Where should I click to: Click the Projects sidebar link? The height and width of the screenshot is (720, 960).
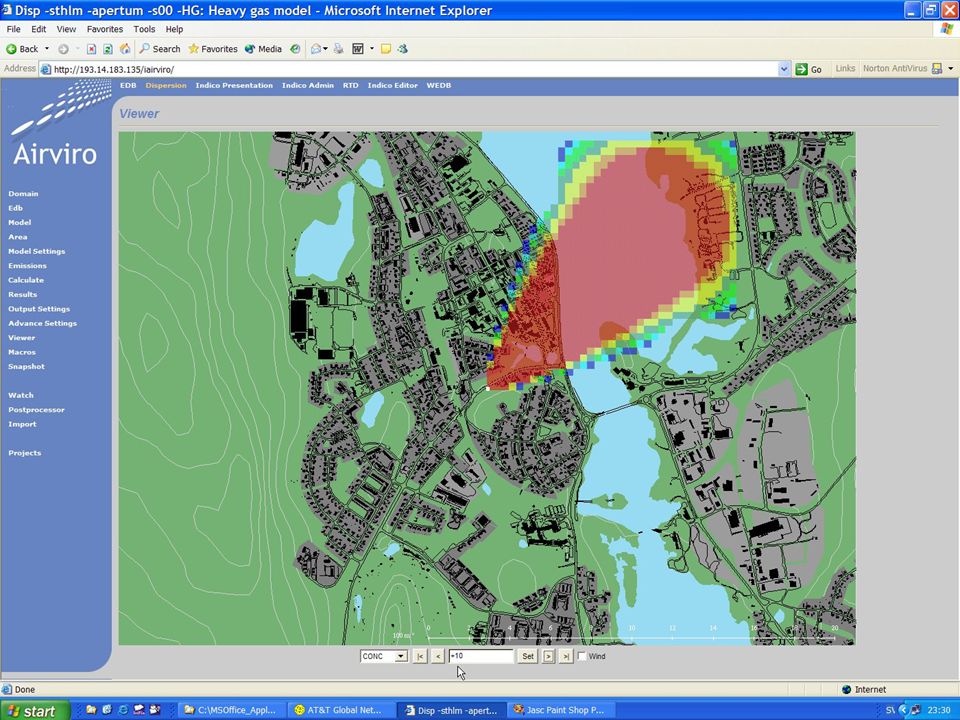[x=24, y=453]
